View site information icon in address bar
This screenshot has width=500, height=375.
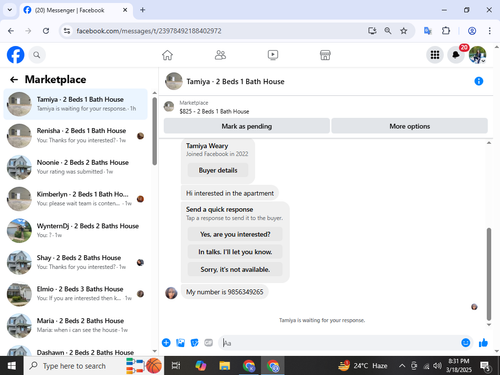click(67, 31)
